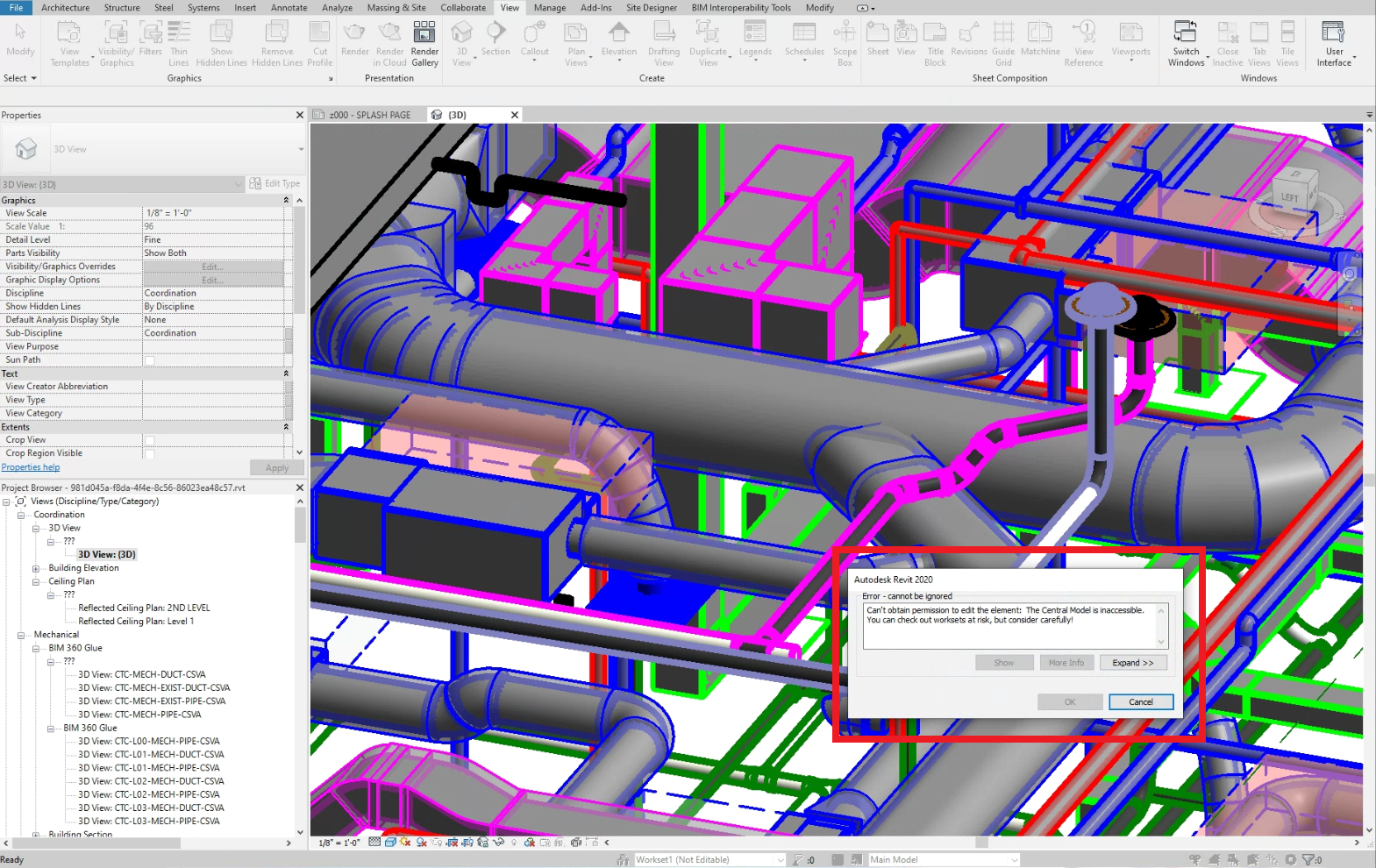Toggle the Crop View checkbox
The height and width of the screenshot is (868, 1376).
coord(150,440)
